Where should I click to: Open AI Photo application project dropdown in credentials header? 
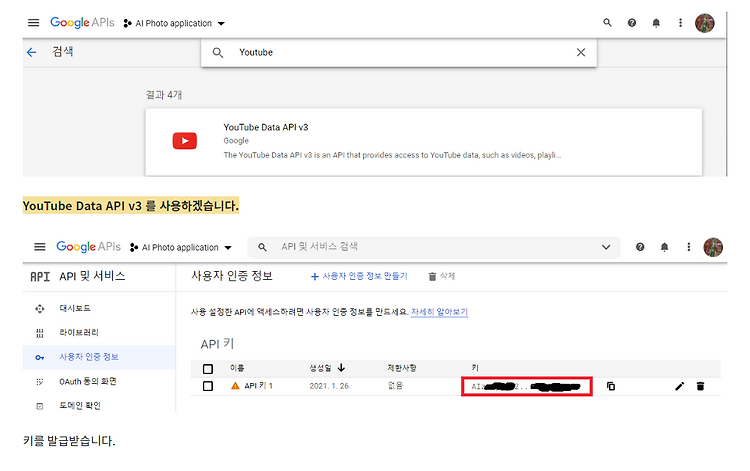click(181, 247)
